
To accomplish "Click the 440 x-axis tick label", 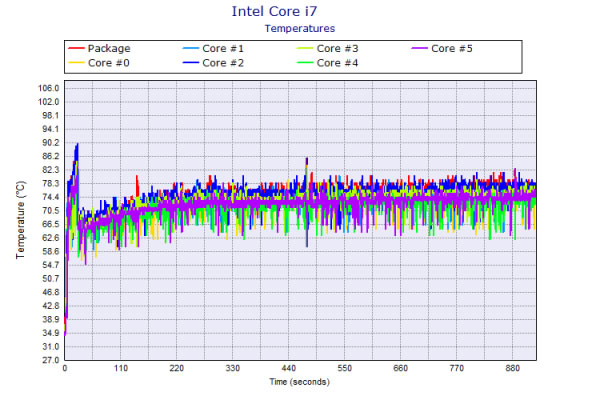I will point(289,368).
